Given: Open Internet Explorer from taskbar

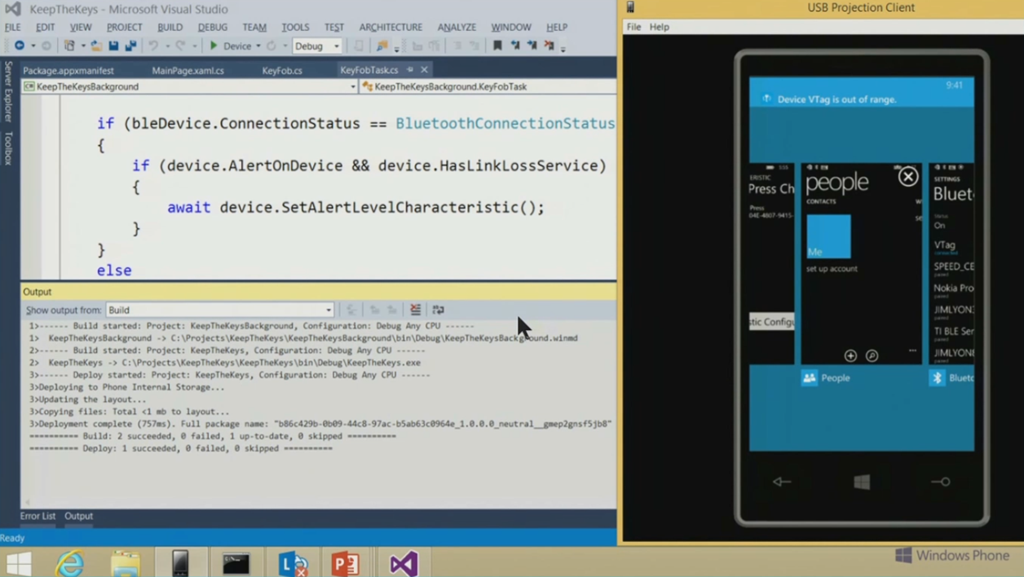Looking at the screenshot, I should [70, 563].
